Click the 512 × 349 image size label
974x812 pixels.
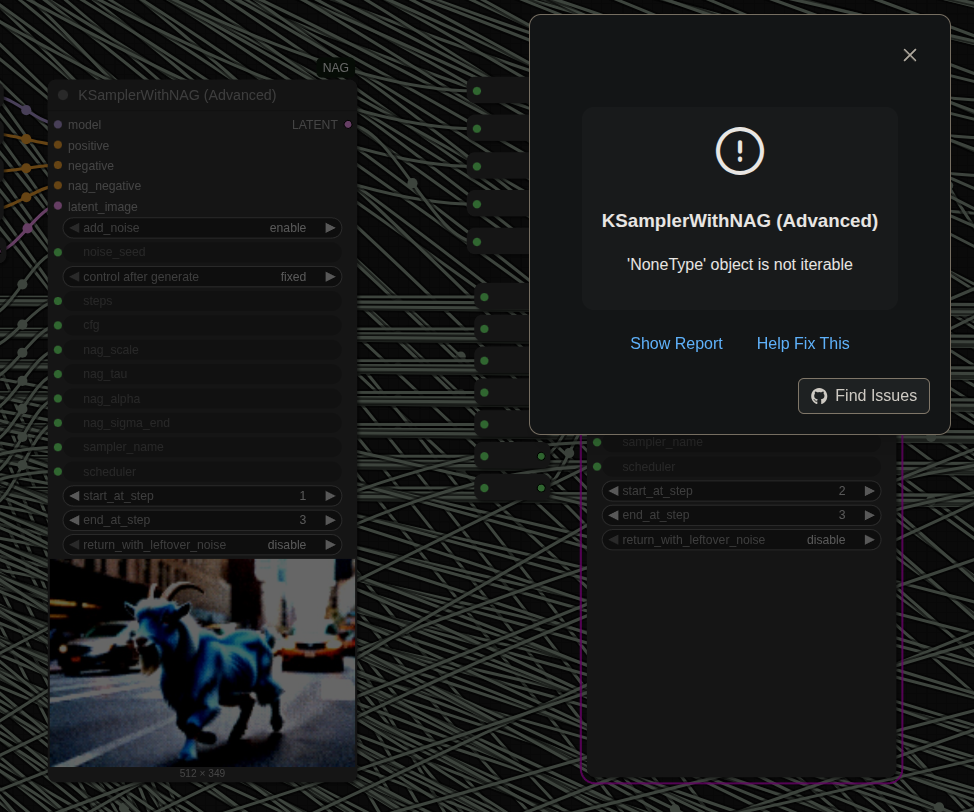[203, 773]
